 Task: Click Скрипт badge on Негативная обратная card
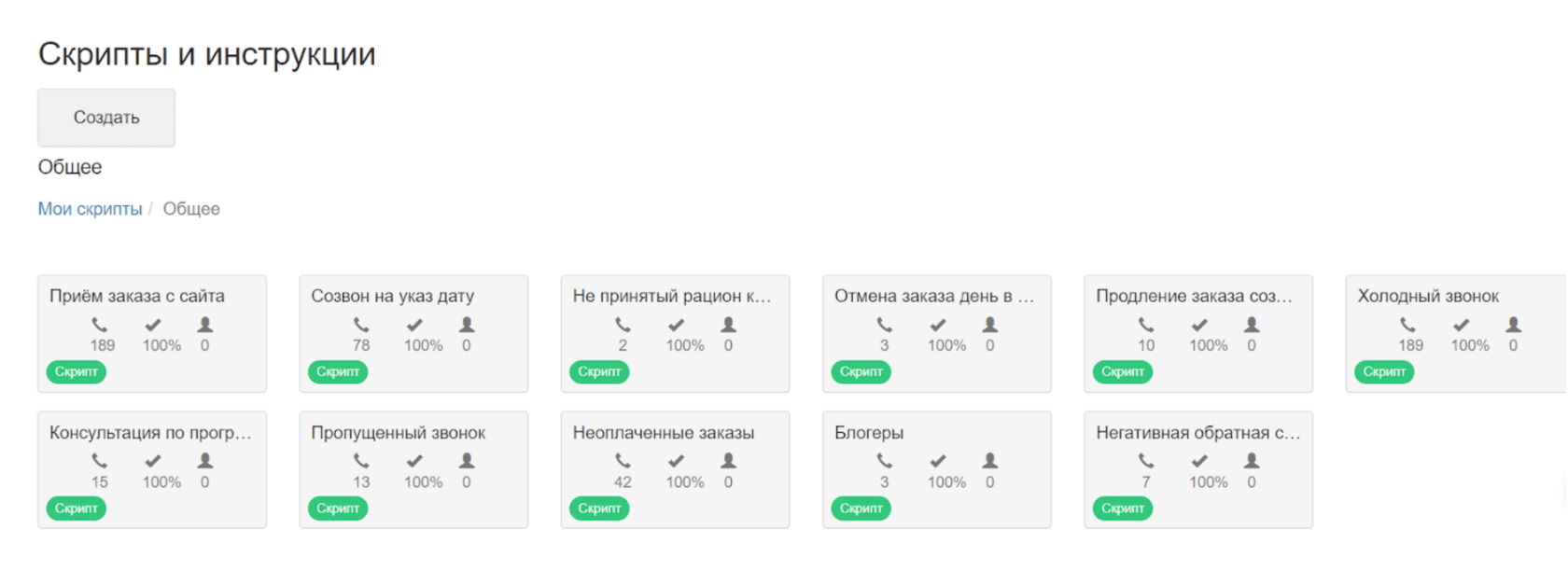(x=1122, y=508)
